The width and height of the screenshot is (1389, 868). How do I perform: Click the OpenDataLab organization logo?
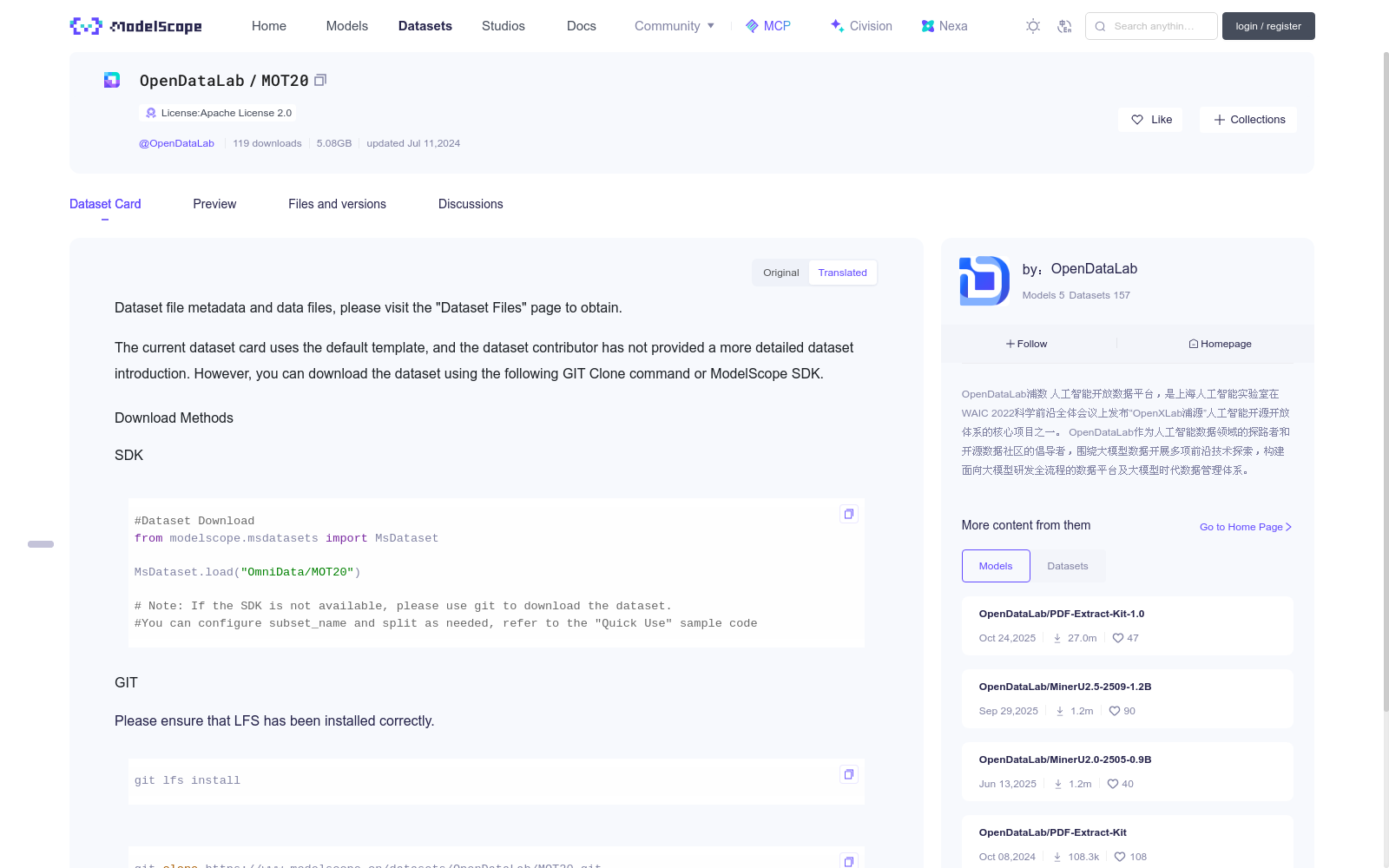pos(984,280)
